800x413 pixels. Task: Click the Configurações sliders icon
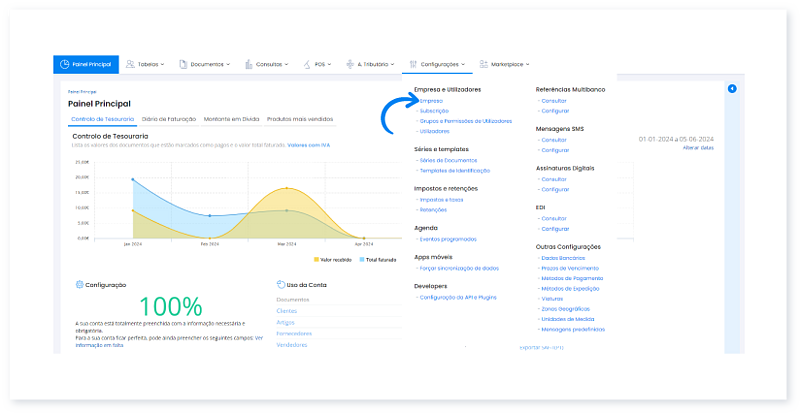click(x=413, y=64)
